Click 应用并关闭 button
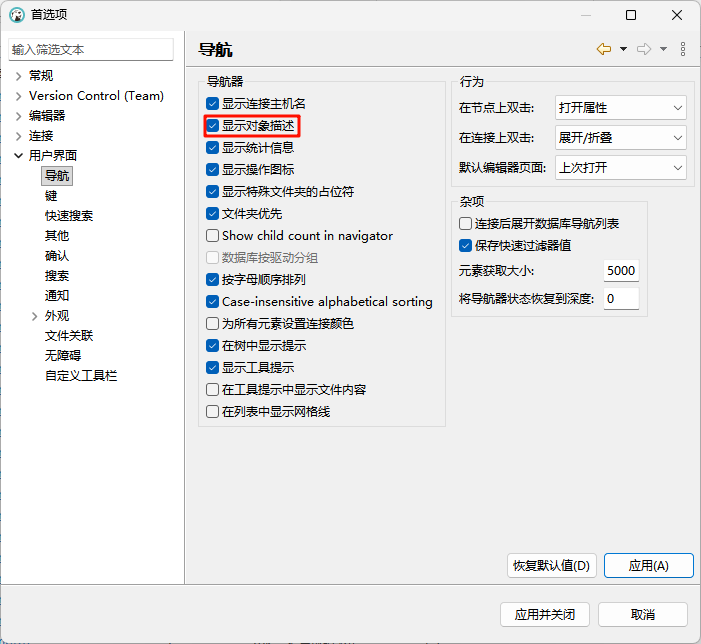This screenshot has height=644, width=701. click(545, 615)
